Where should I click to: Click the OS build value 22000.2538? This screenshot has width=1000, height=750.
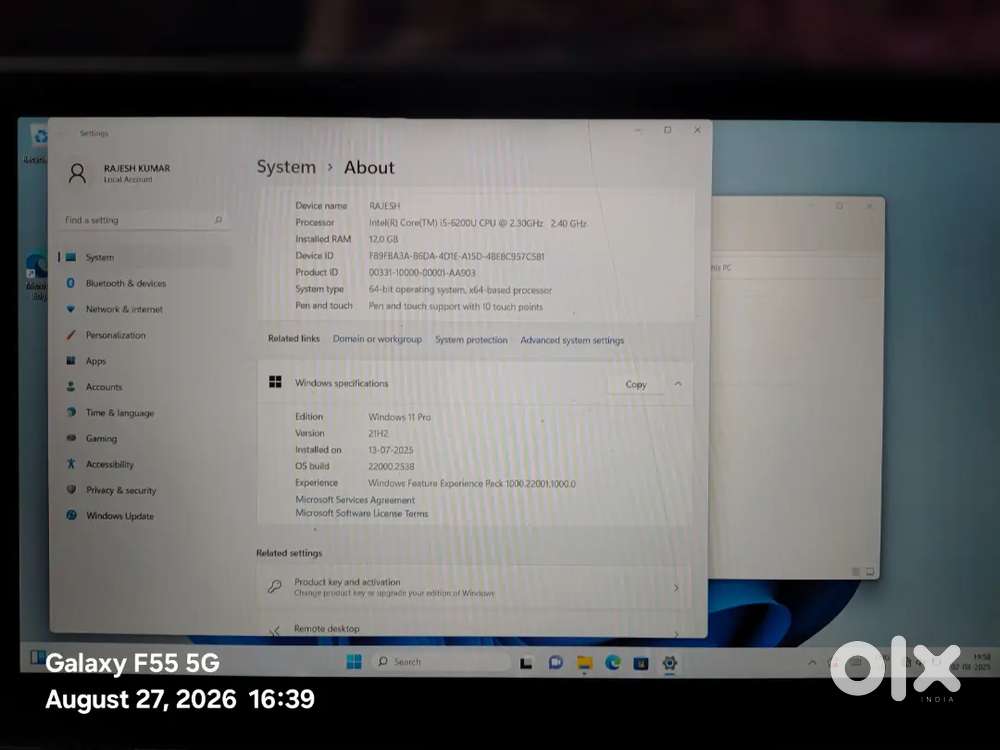coord(391,467)
